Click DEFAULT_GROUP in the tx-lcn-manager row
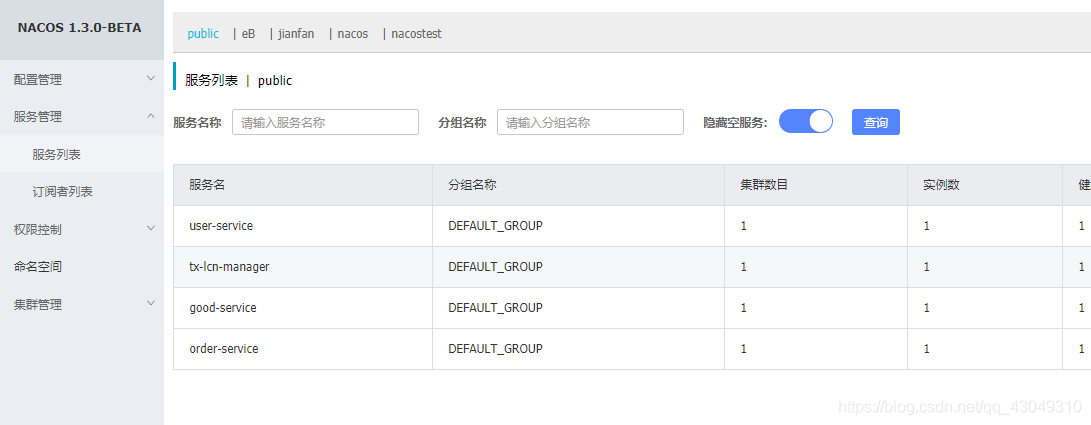1091x425 pixels. 495,266
